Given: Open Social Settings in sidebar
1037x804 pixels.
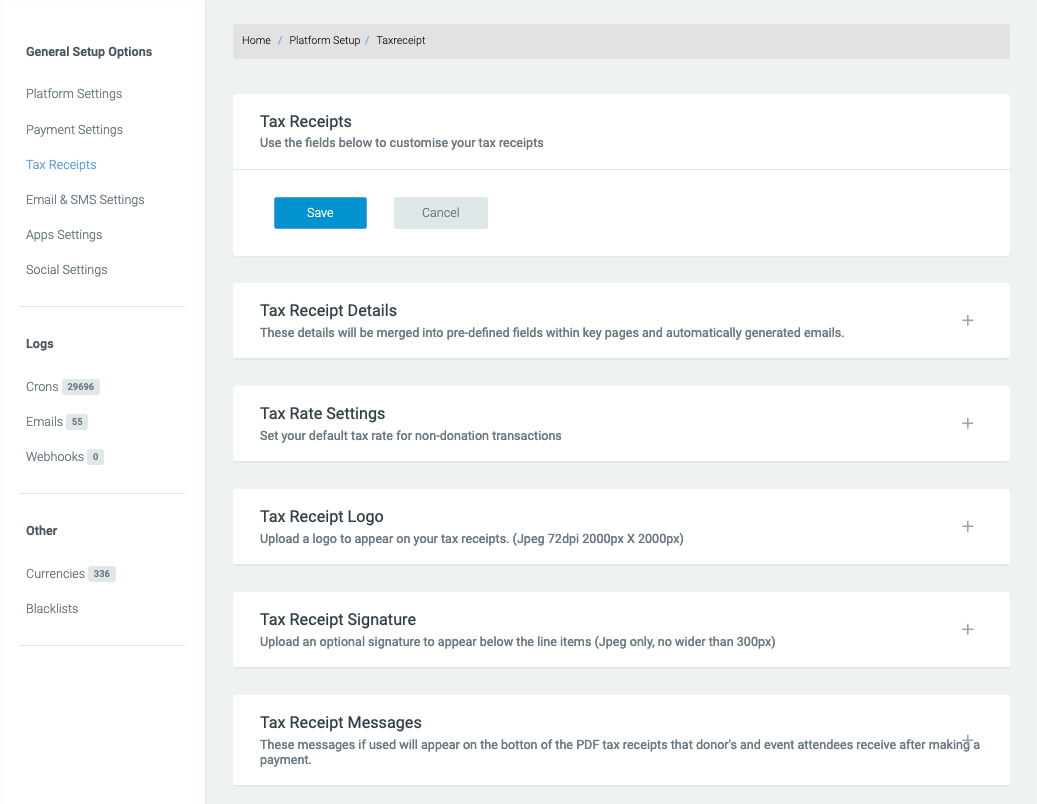Looking at the screenshot, I should click(66, 270).
